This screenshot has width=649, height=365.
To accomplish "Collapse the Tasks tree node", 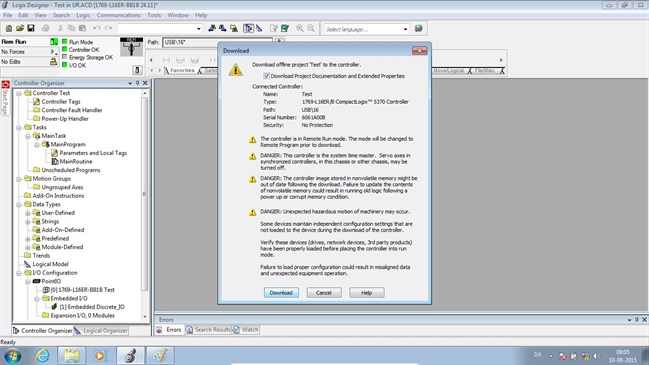I will 19,127.
